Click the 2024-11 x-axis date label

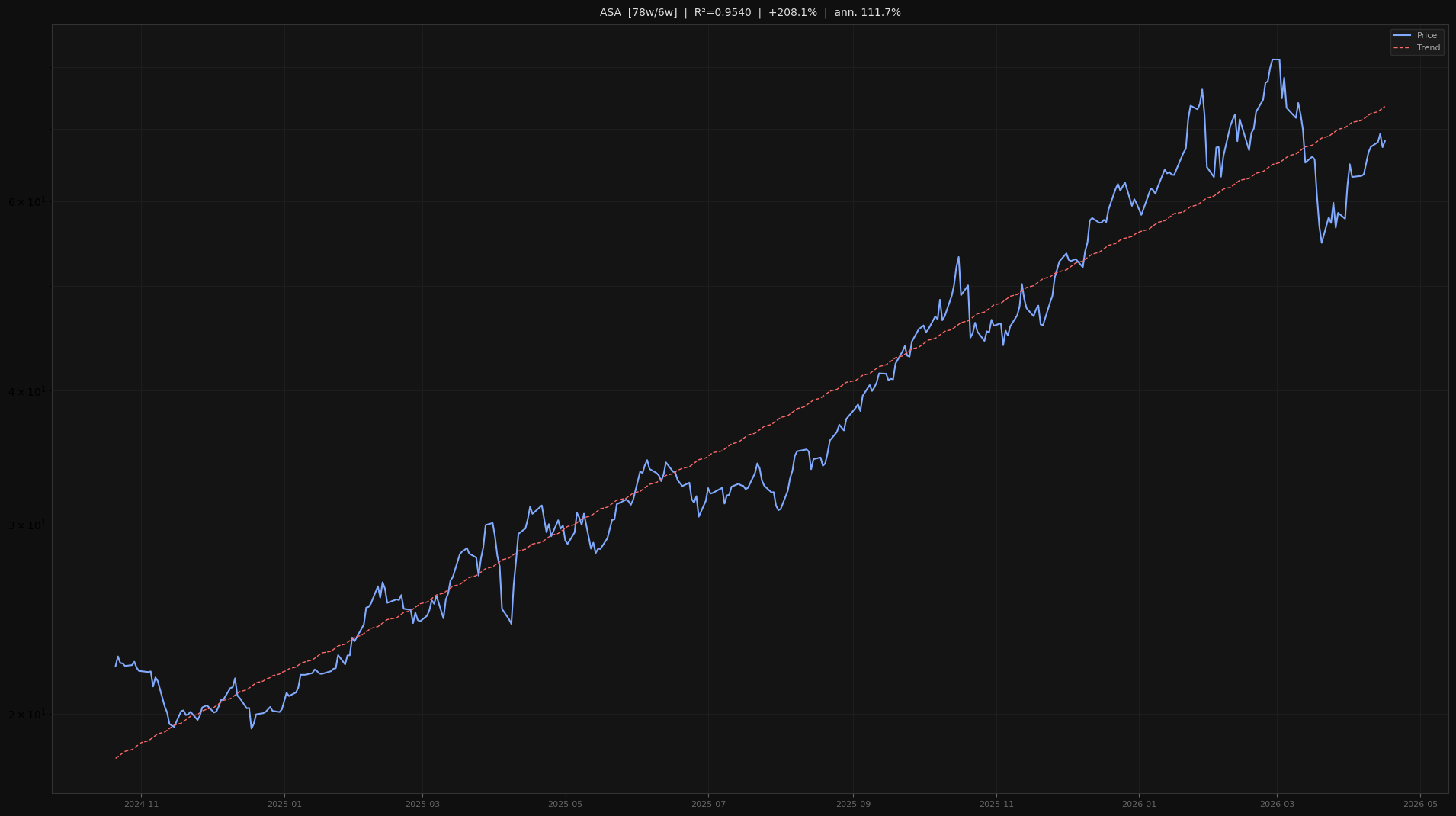(141, 805)
